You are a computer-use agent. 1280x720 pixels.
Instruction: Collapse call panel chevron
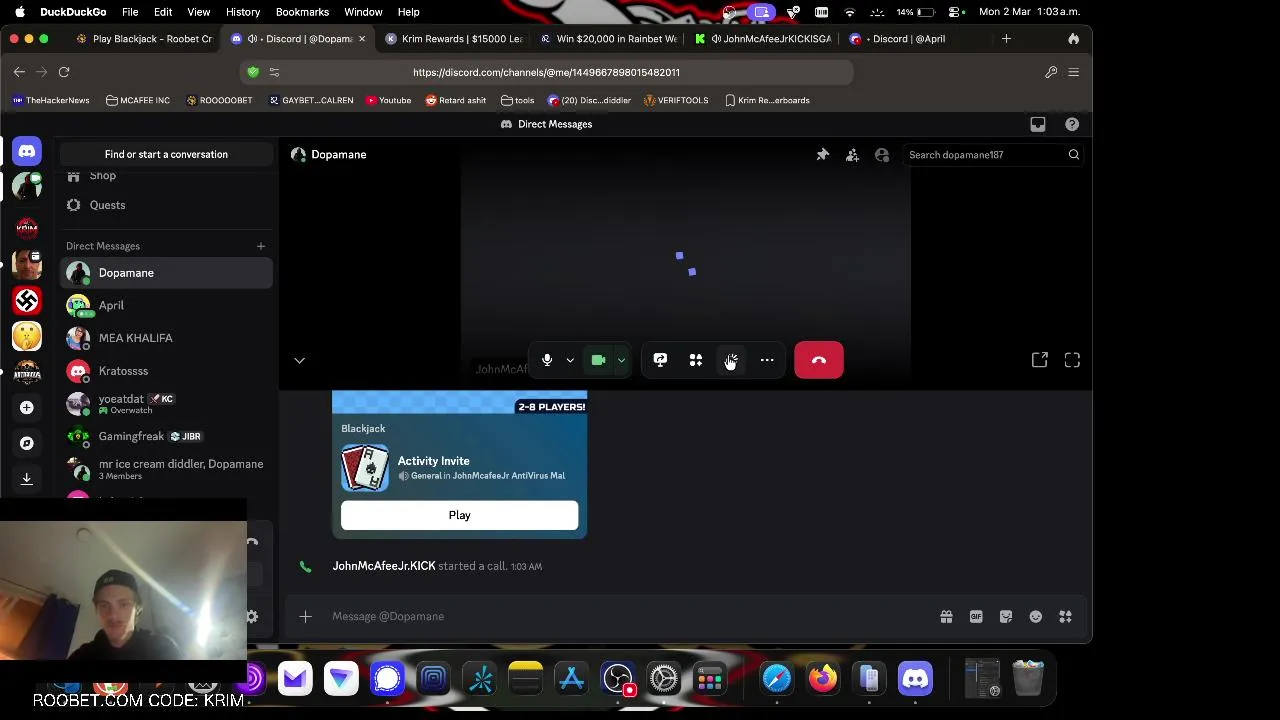point(299,360)
